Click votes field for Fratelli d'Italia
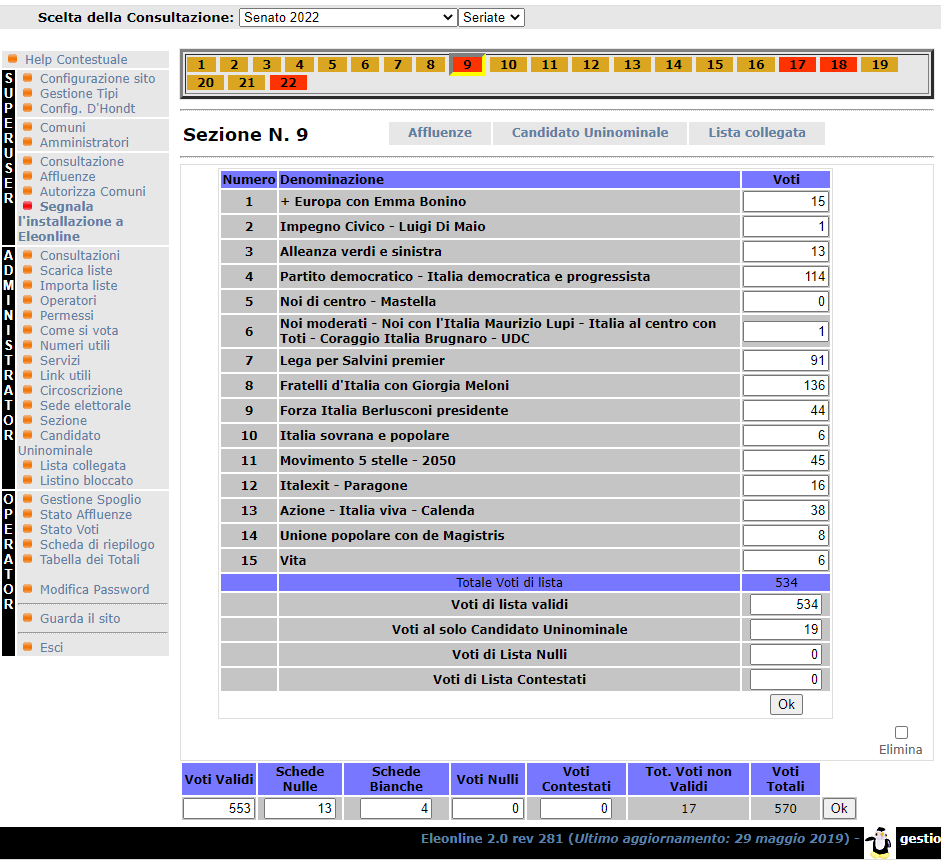This screenshot has width=941, height=860. 786,385
